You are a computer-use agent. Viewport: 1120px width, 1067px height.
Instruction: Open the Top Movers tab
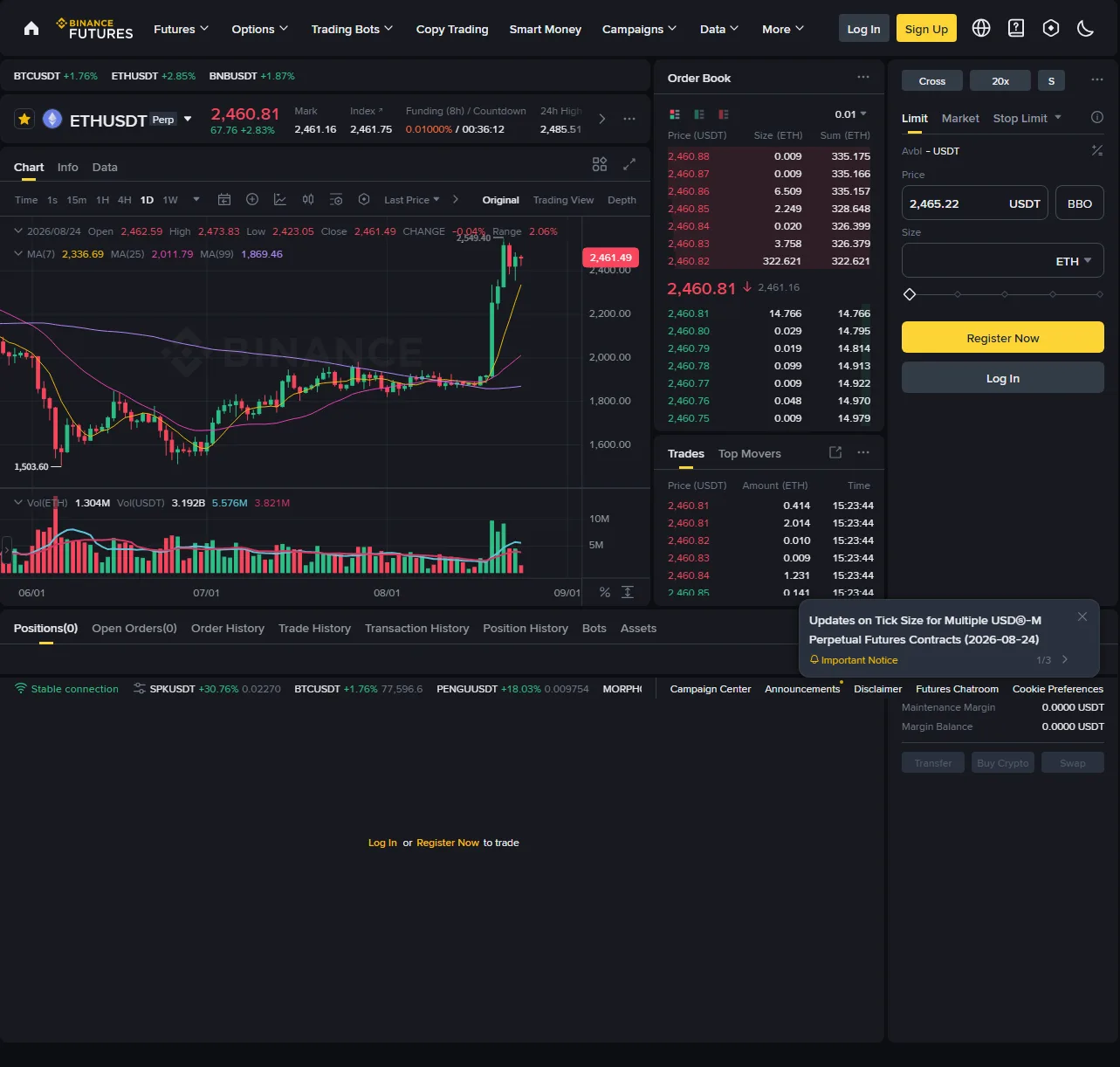pyautogui.click(x=750, y=453)
